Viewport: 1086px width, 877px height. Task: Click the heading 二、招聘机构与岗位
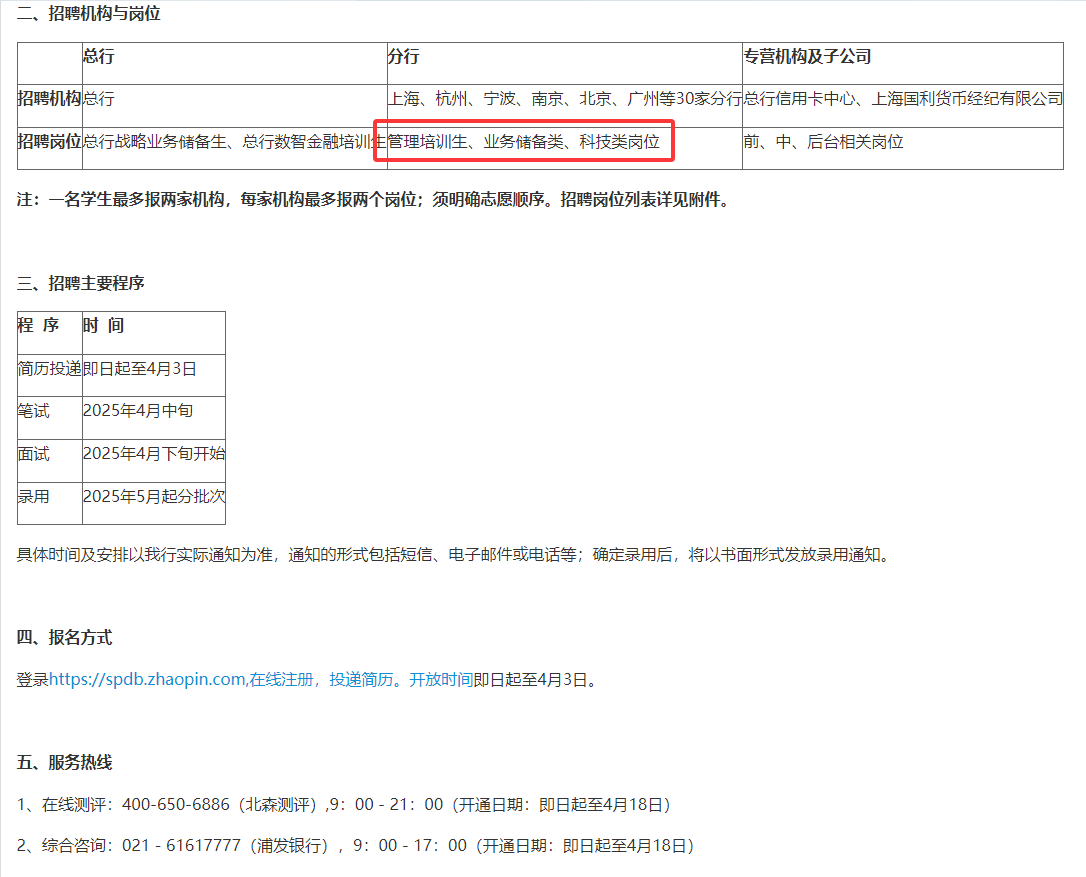[x=89, y=14]
